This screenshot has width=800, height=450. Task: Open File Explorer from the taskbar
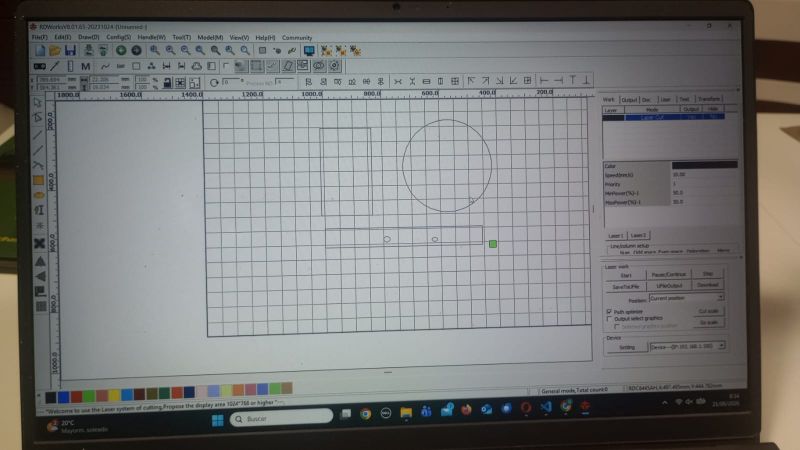pyautogui.click(x=406, y=412)
